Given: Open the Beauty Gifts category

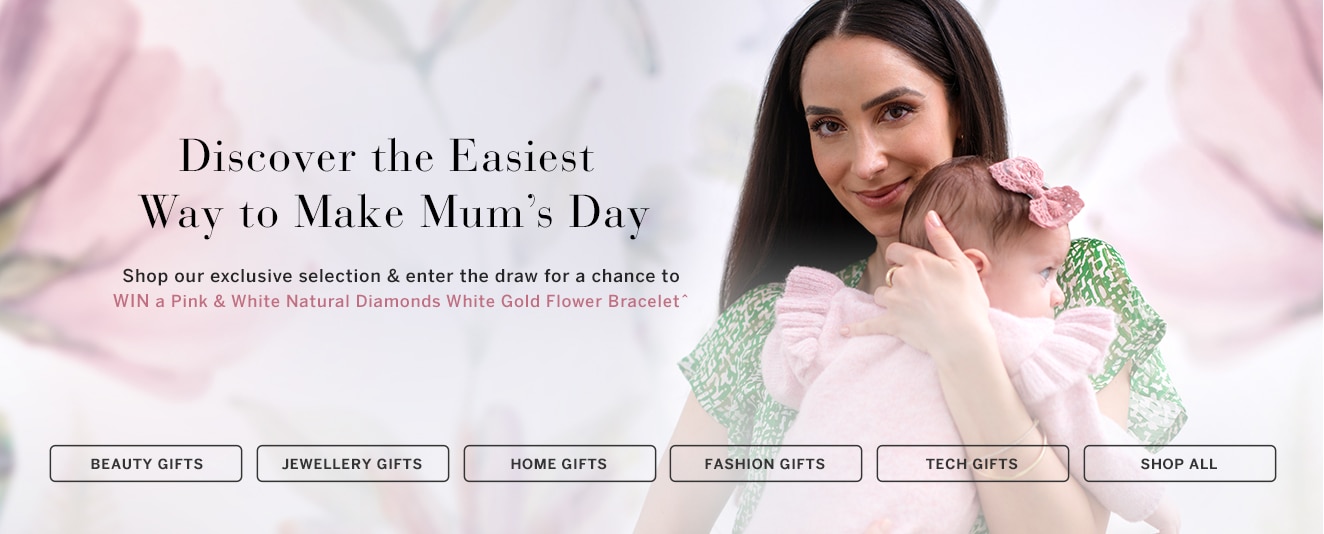Looking at the screenshot, I should [146, 464].
